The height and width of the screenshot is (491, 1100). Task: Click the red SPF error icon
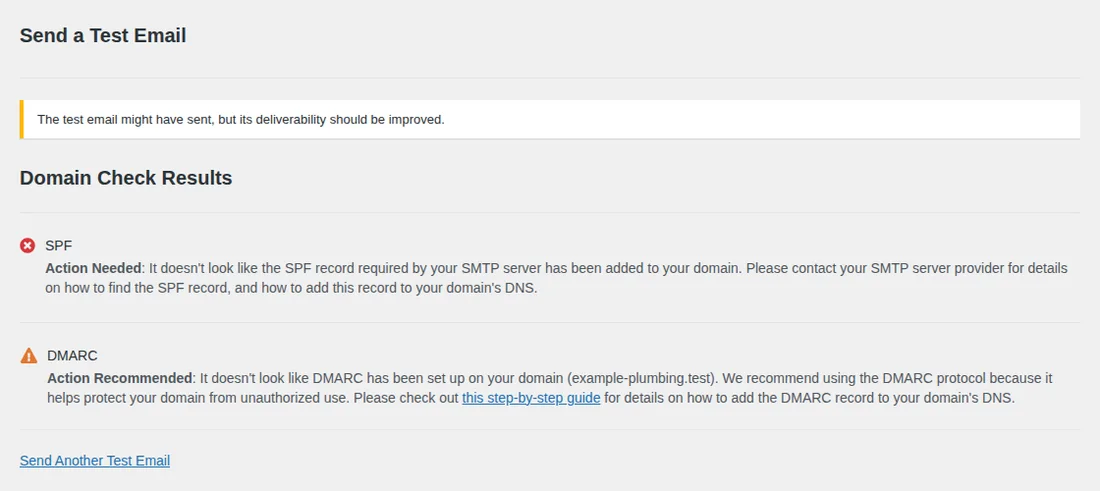click(27, 246)
